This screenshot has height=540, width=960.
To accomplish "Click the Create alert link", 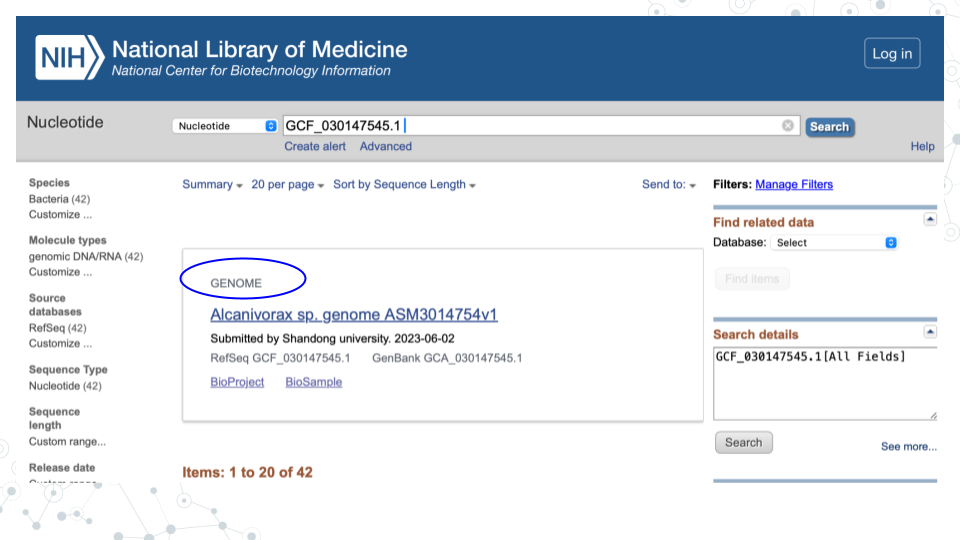I will (x=315, y=146).
